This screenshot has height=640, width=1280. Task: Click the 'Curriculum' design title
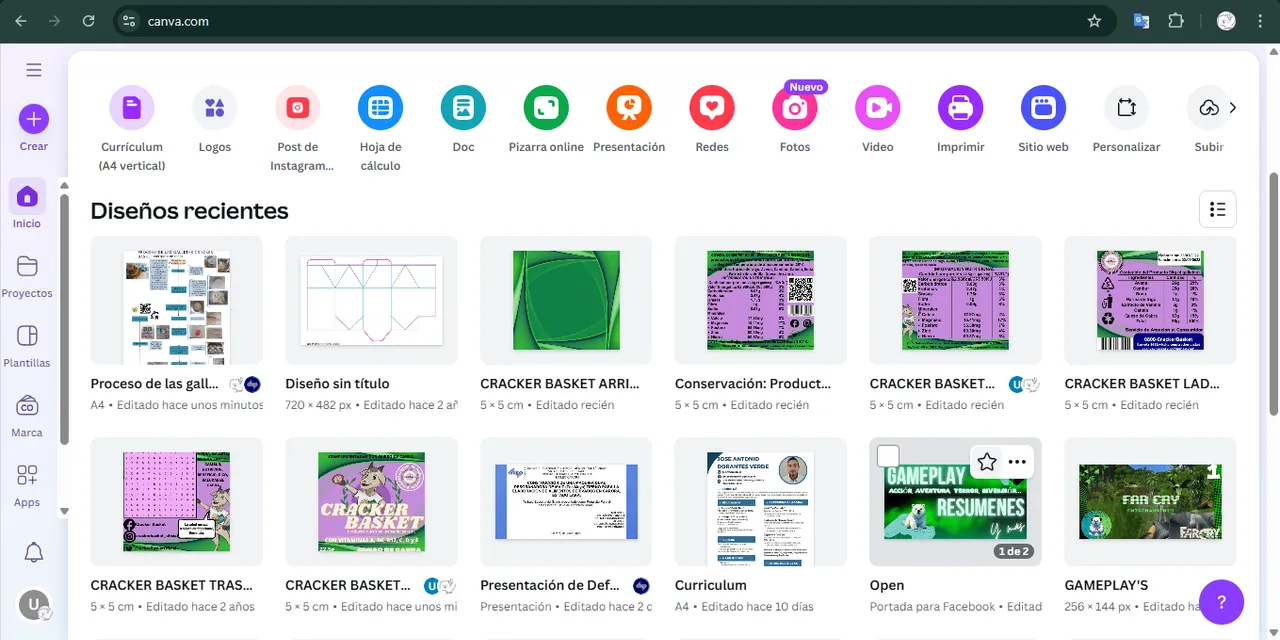[711, 585]
